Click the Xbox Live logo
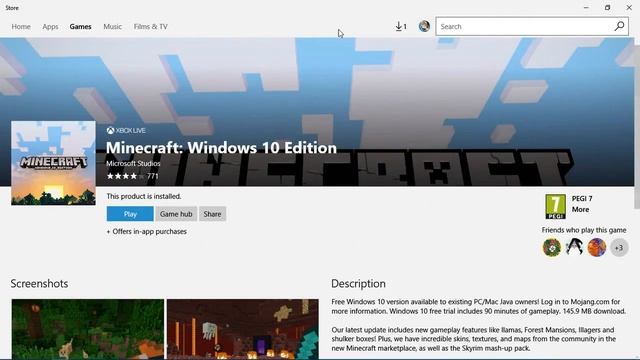The image size is (640, 360). [x=126, y=131]
